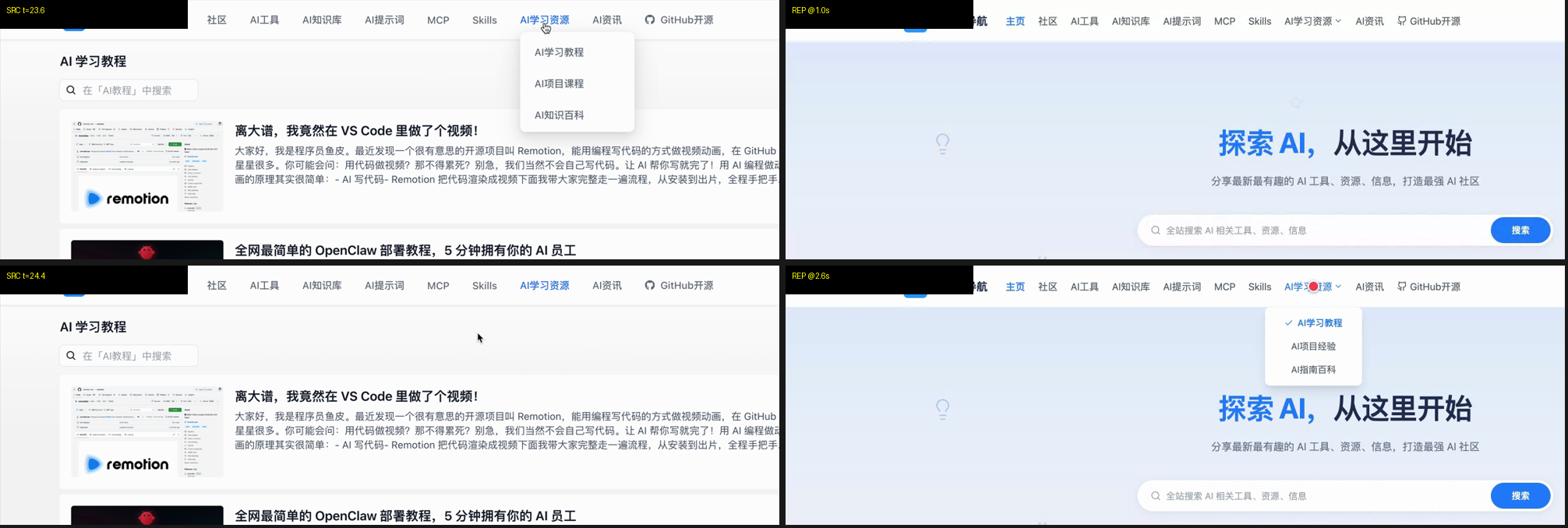The width and height of the screenshot is (1568, 528).
Task: Open Skills tab in SRC t=23.6 panel
Action: click(485, 20)
